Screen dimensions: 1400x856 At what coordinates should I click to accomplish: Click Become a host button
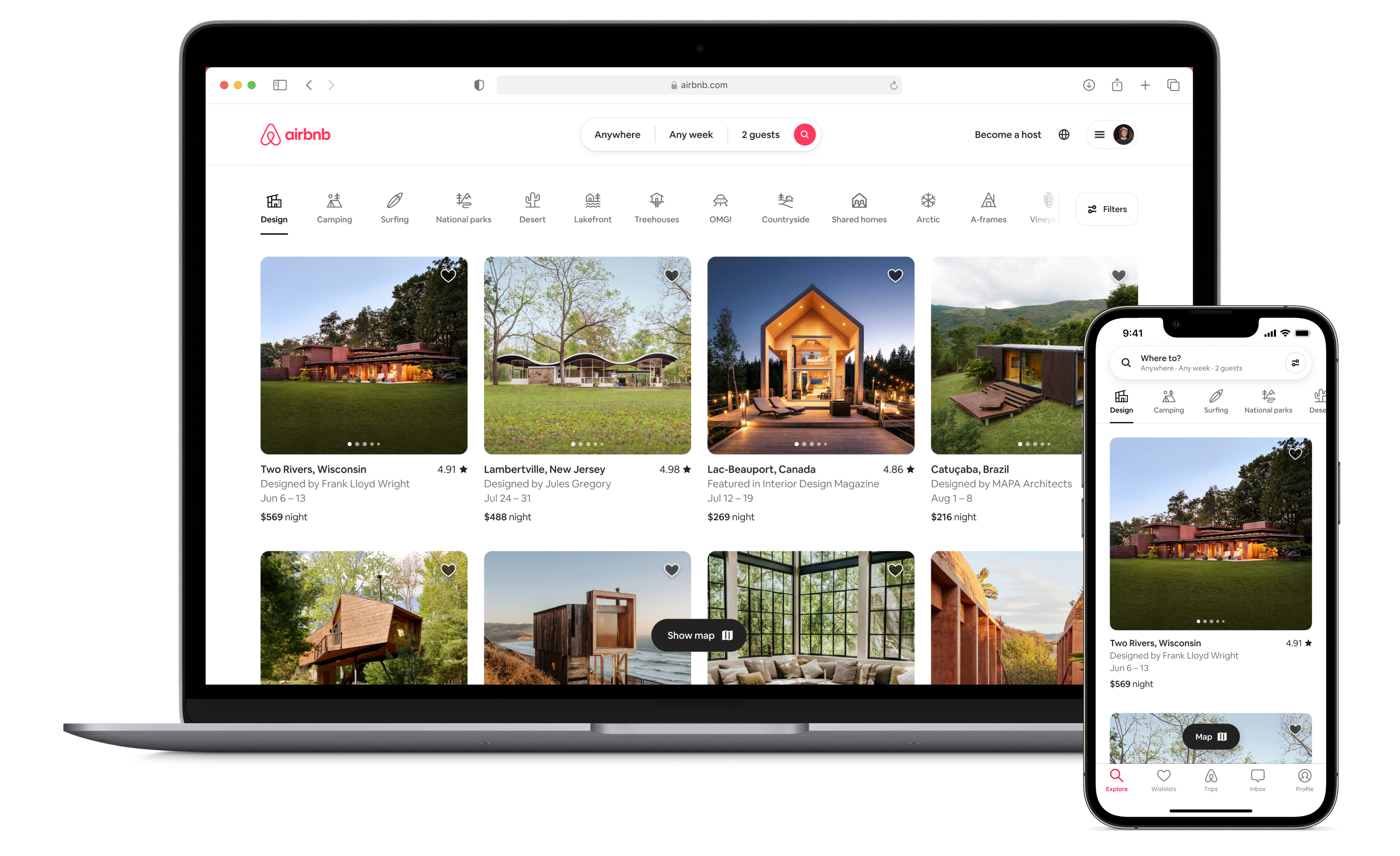click(x=1007, y=134)
